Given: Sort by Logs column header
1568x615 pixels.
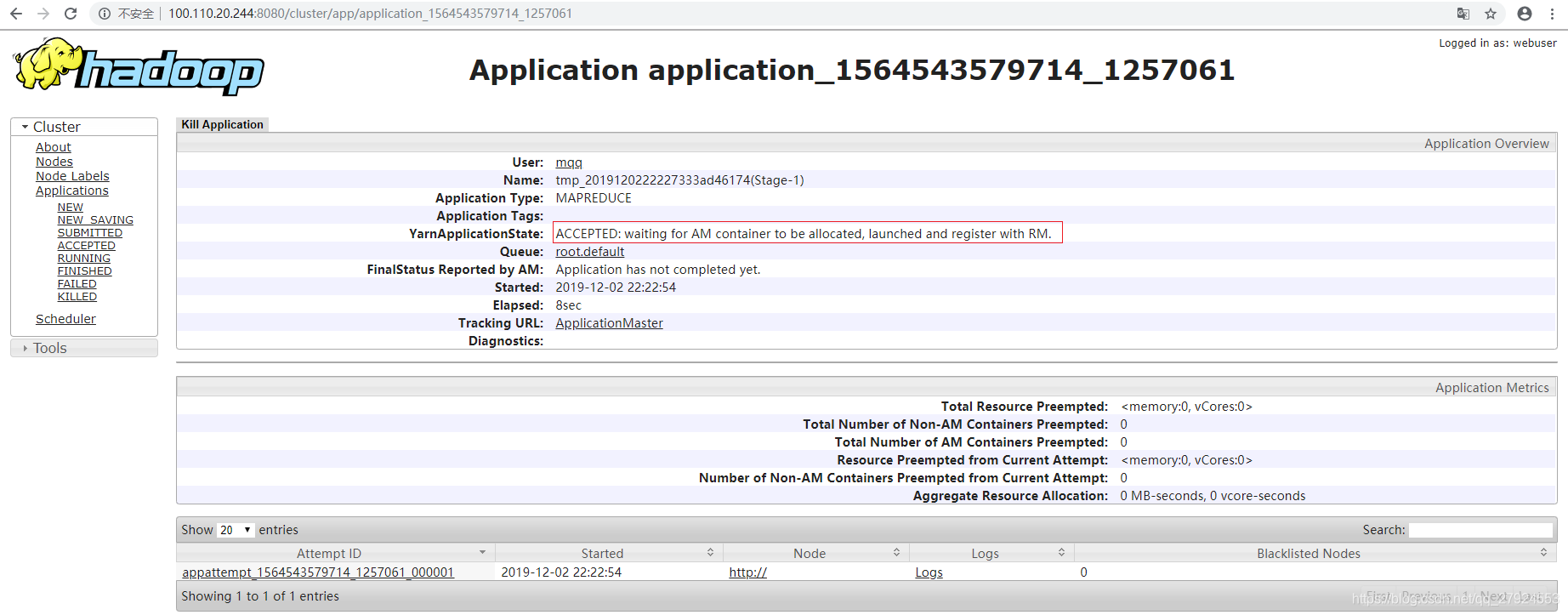Looking at the screenshot, I should [x=991, y=553].
